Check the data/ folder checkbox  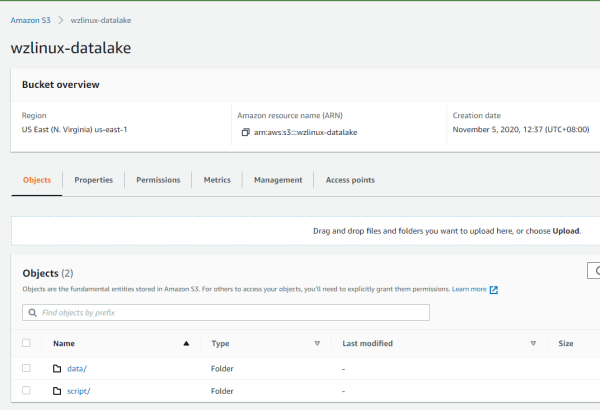(27, 369)
